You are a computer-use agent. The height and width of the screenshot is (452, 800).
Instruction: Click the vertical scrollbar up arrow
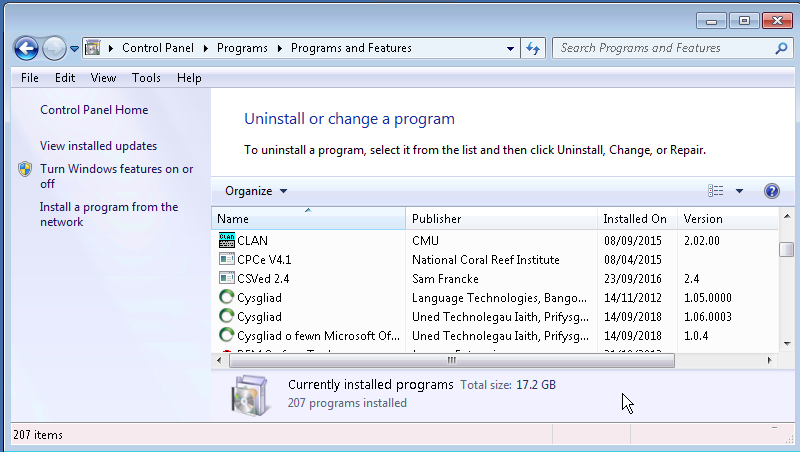[x=787, y=216]
